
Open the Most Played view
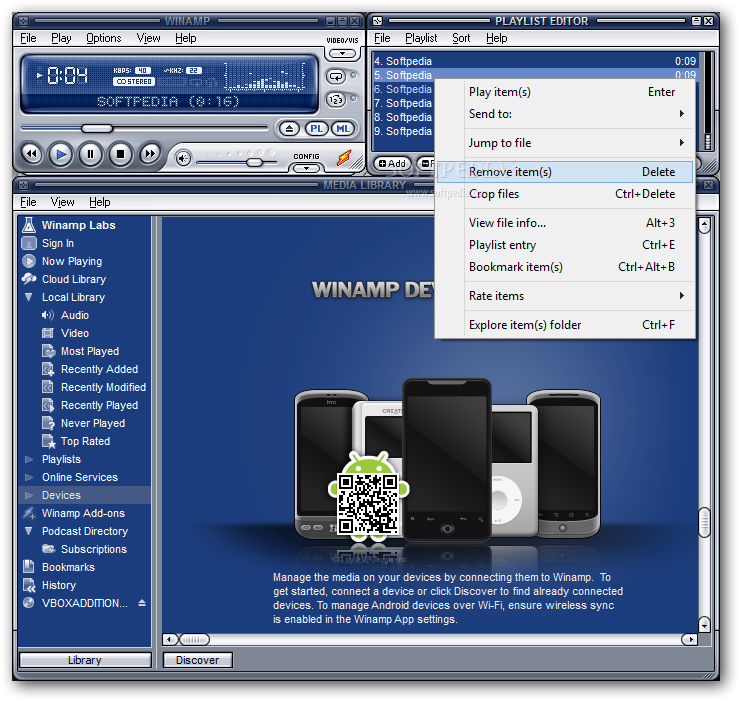pos(90,351)
